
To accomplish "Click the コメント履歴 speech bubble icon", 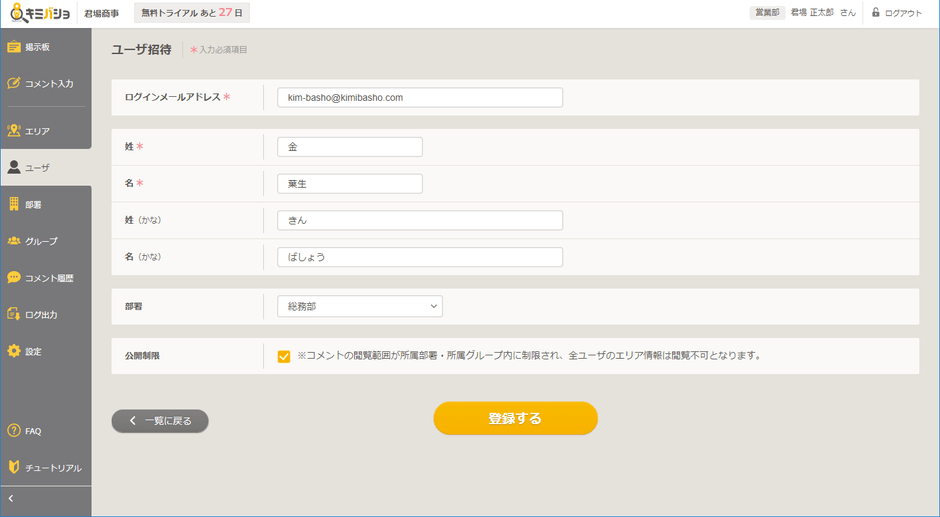I will [14, 278].
